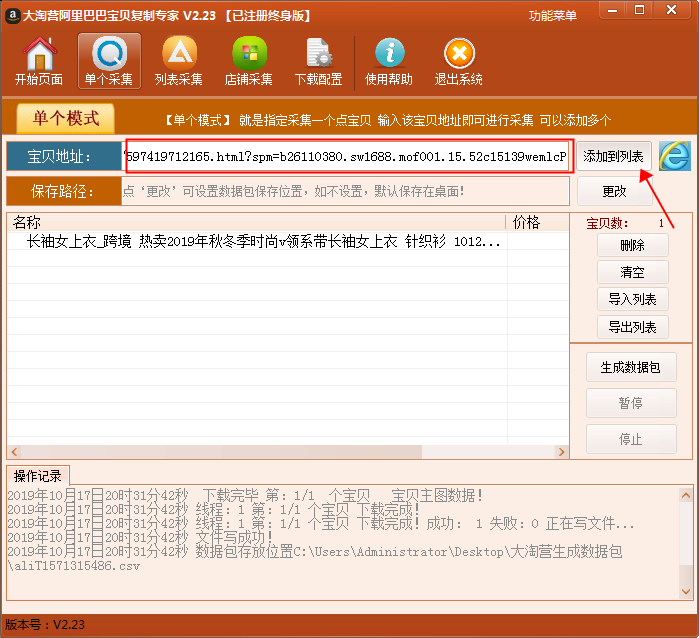Click the 保存路径 path field
Viewport: 699px width, 638px height.
click(x=345, y=191)
